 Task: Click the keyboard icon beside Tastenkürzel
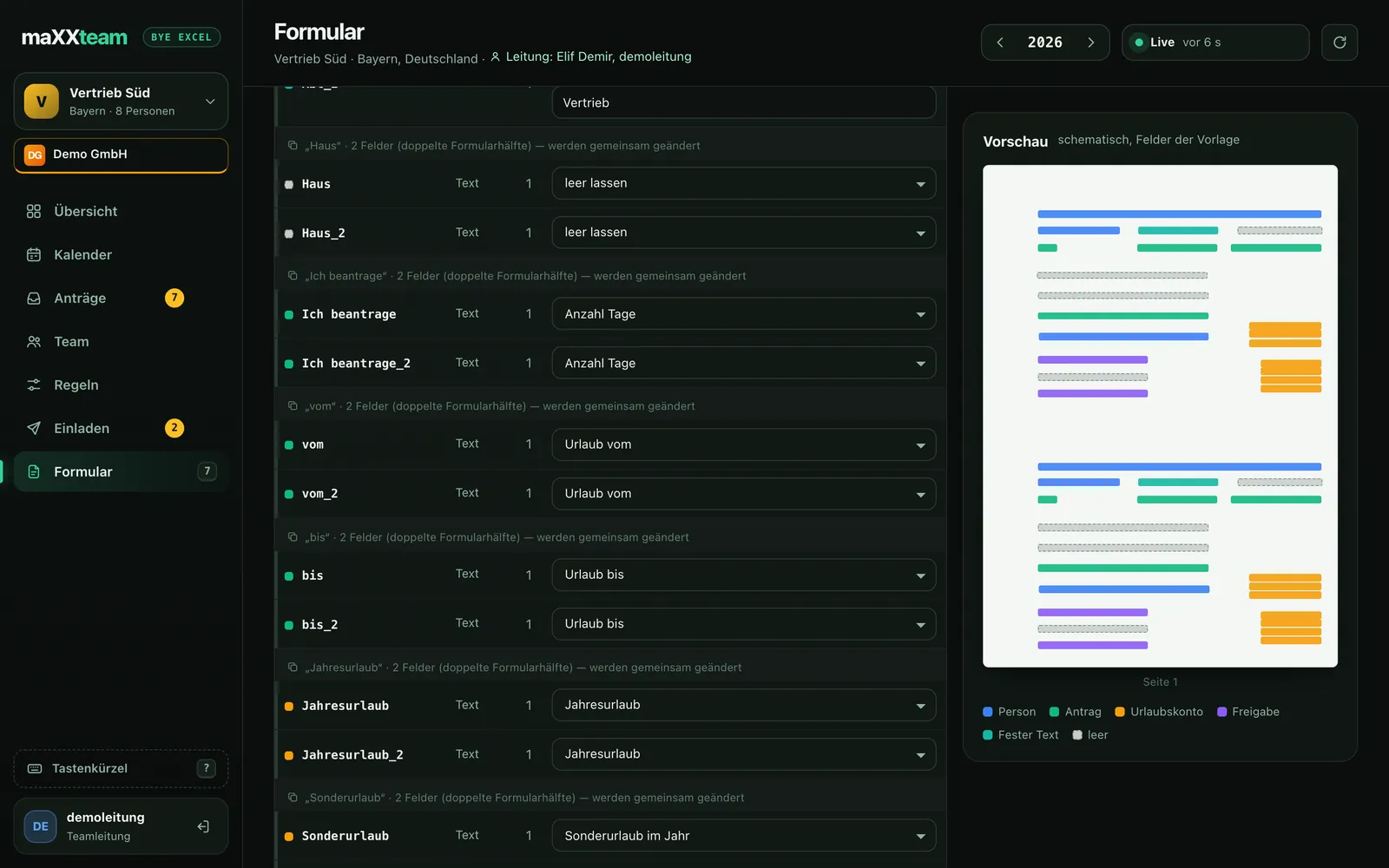[x=35, y=768]
